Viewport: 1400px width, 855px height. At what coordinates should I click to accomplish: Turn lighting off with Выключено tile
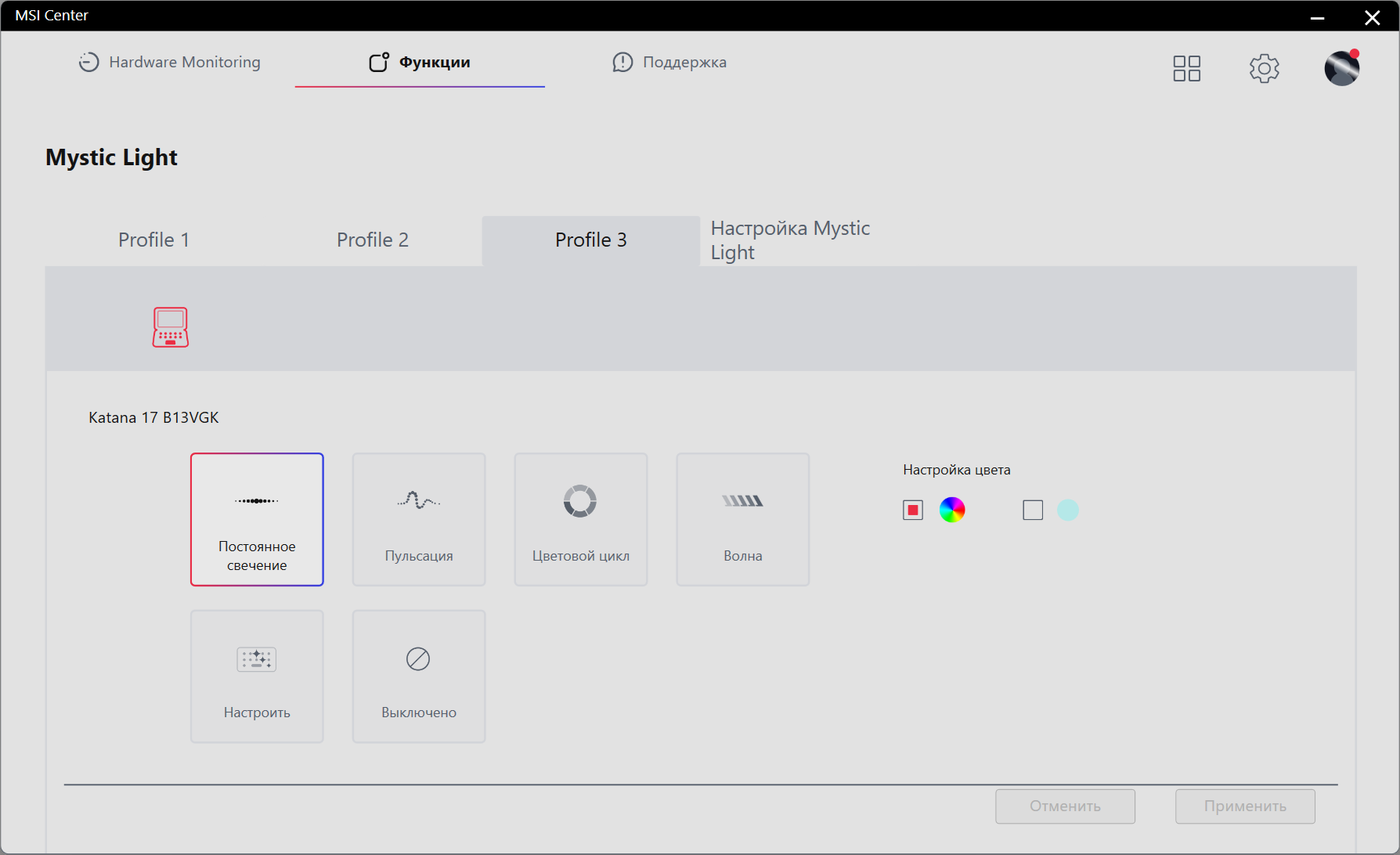419,676
